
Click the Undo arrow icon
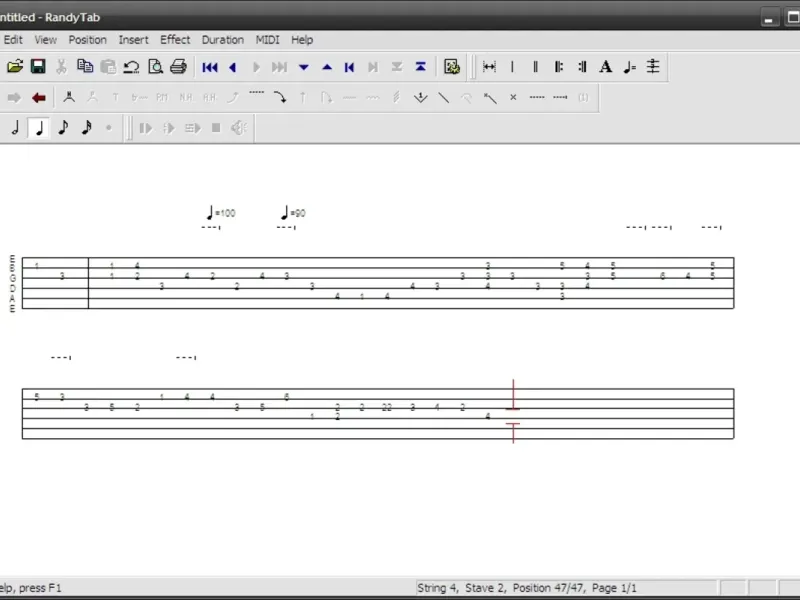(x=132, y=66)
